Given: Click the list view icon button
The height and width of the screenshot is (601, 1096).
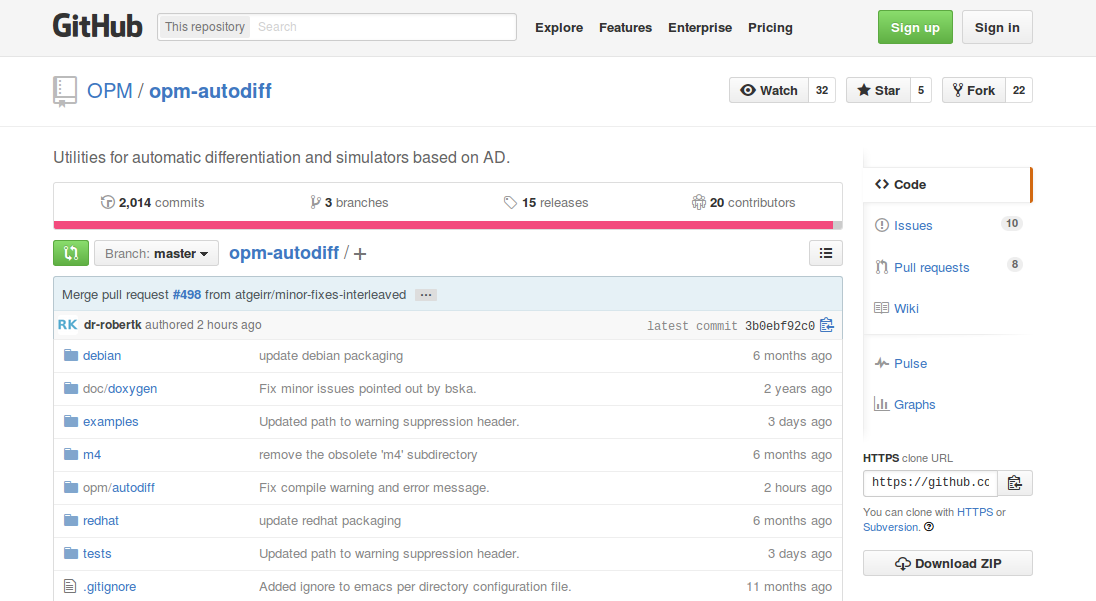Looking at the screenshot, I should [x=825, y=253].
